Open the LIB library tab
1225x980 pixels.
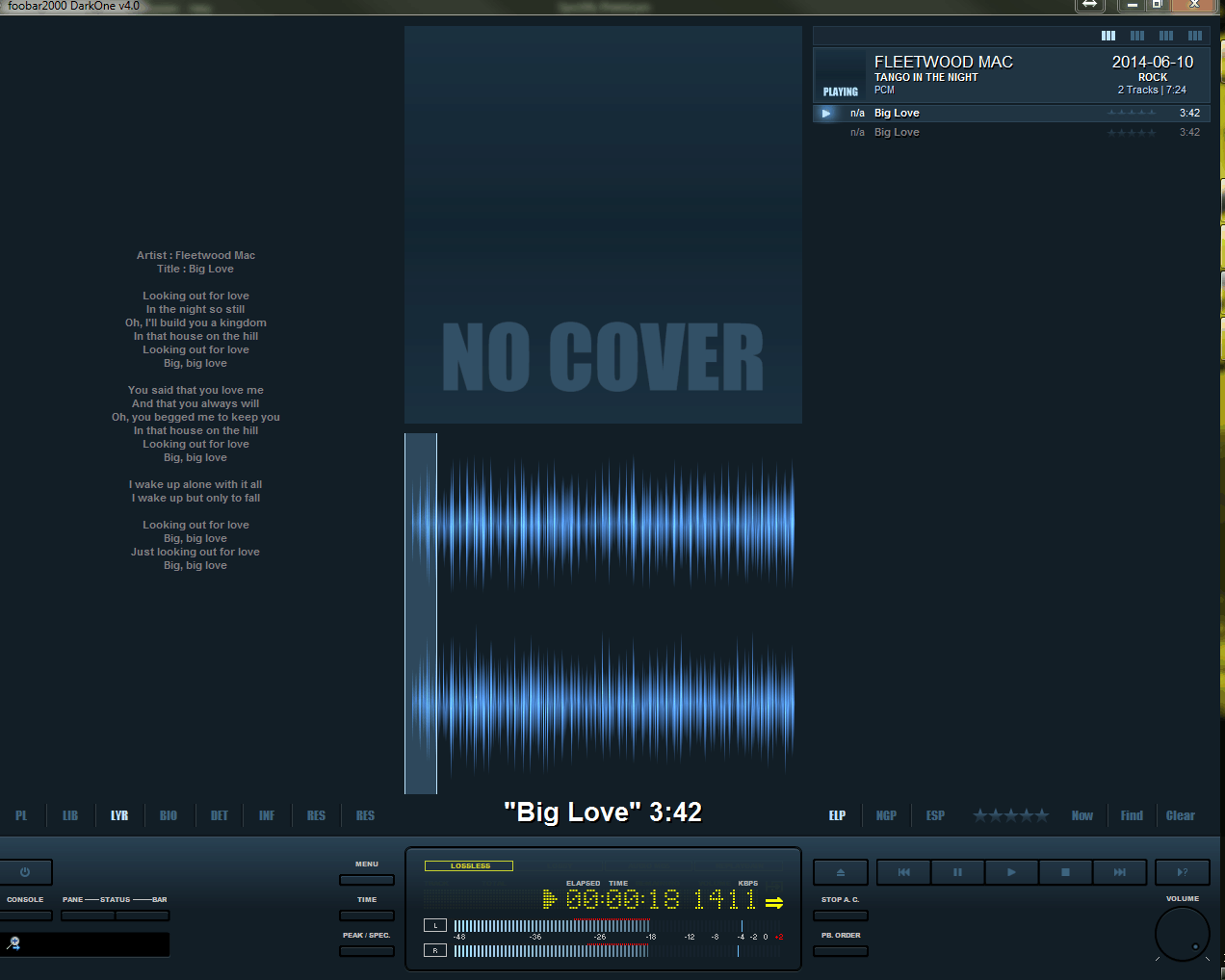point(70,815)
